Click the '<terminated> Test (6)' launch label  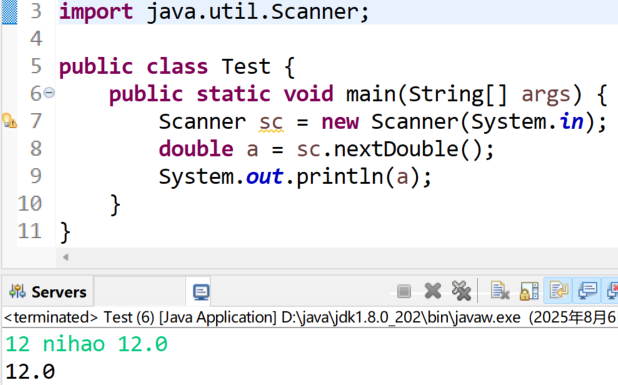[79, 317]
